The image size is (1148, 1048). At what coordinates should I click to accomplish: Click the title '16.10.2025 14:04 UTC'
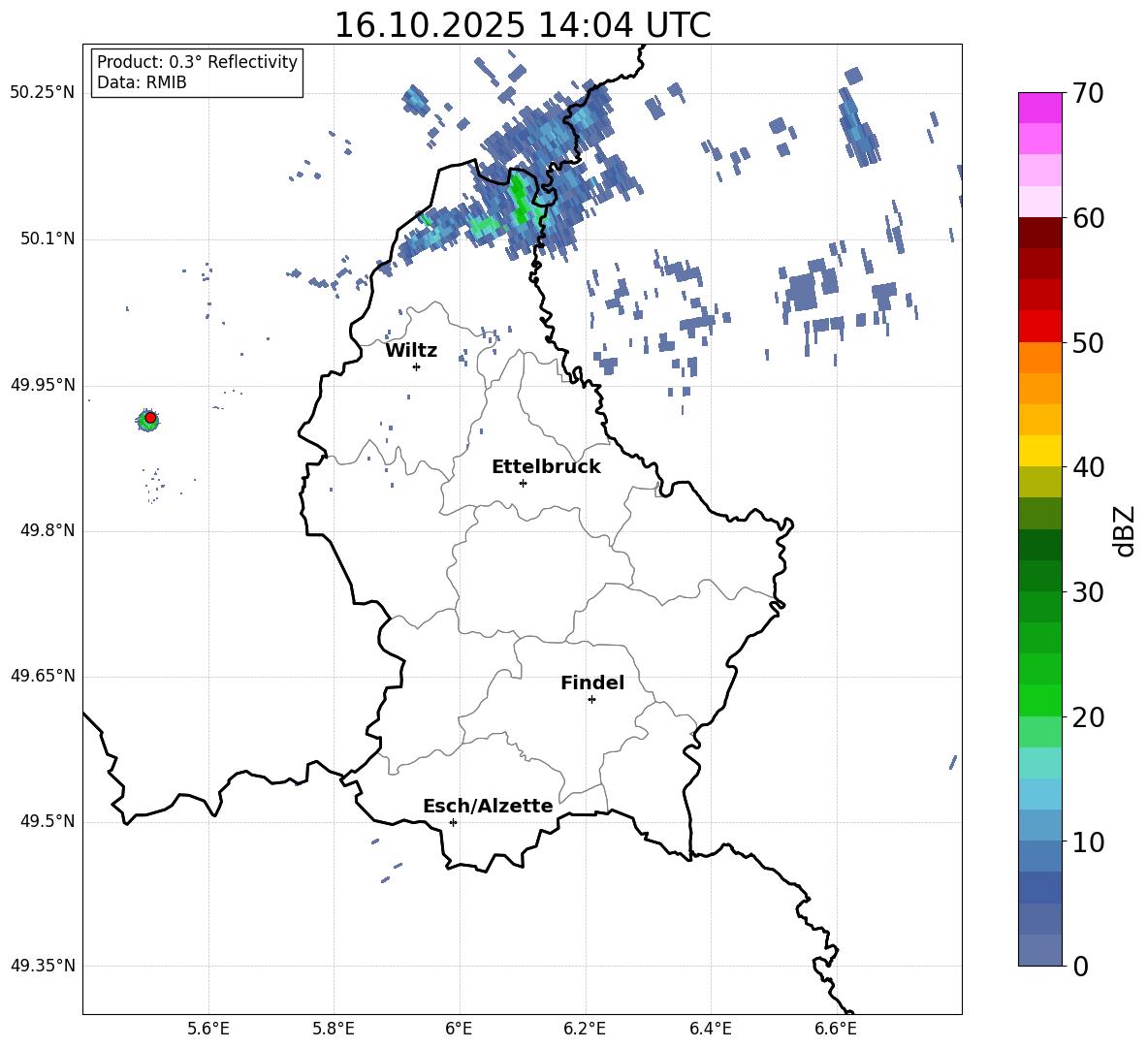523,25
